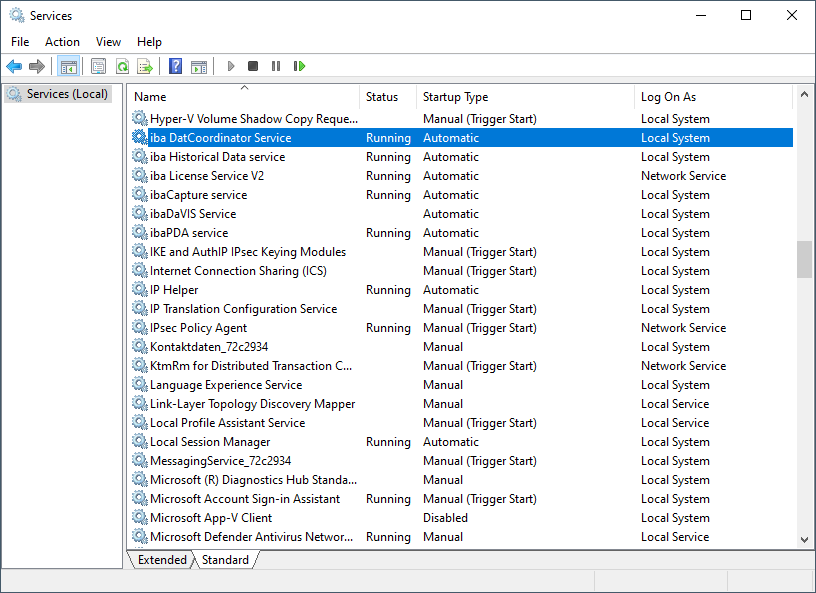Sort by the Log On As column header
The height and width of the screenshot is (593, 816).
[713, 97]
